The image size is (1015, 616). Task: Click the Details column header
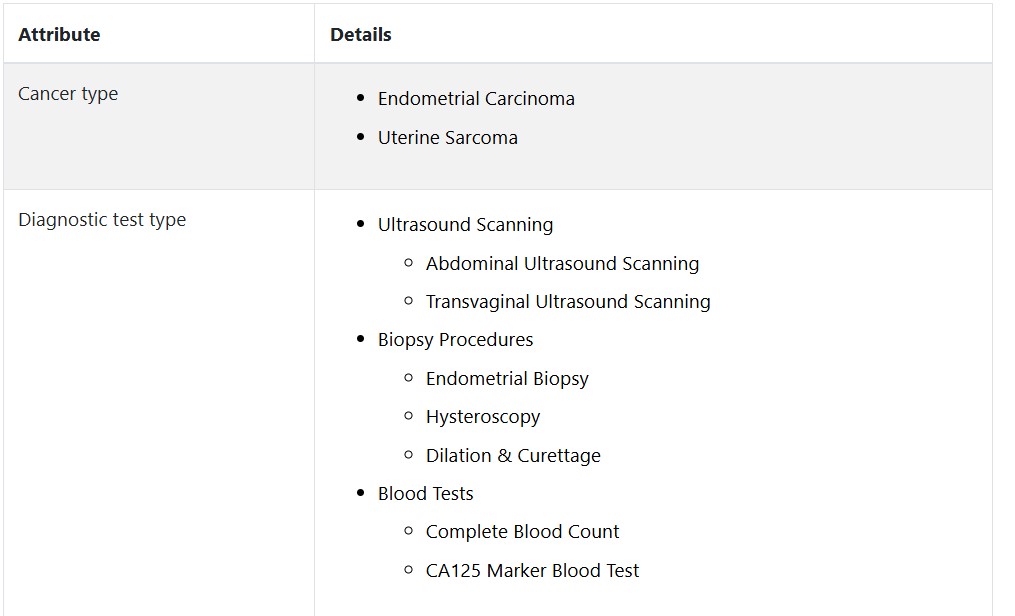(361, 34)
